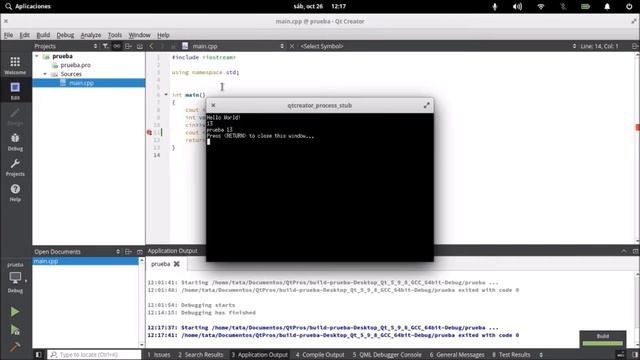
Task: Click the Line 14, Col 1 indicator
Action: point(600,46)
